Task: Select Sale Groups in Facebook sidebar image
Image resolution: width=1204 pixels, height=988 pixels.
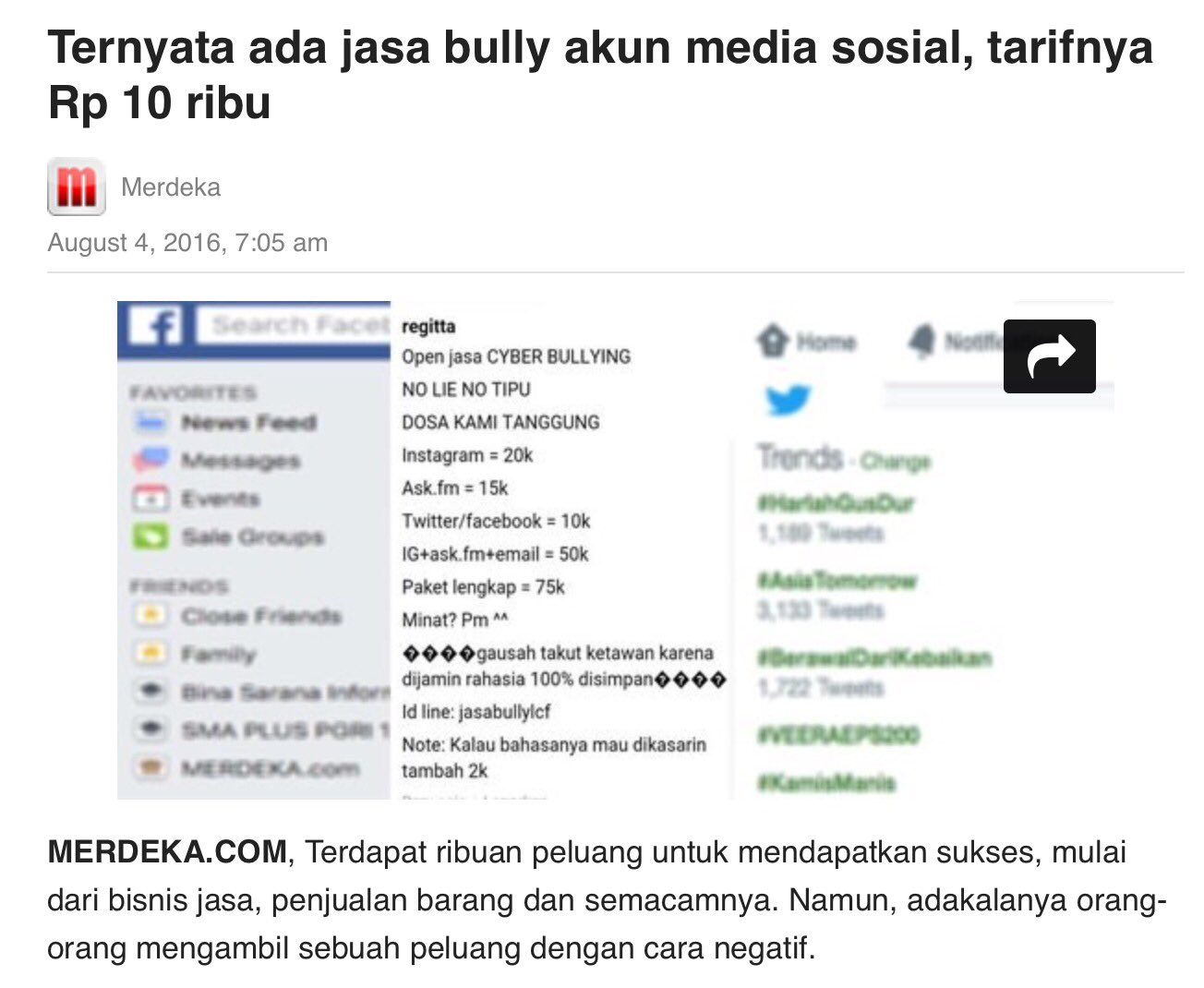Action: point(252,537)
